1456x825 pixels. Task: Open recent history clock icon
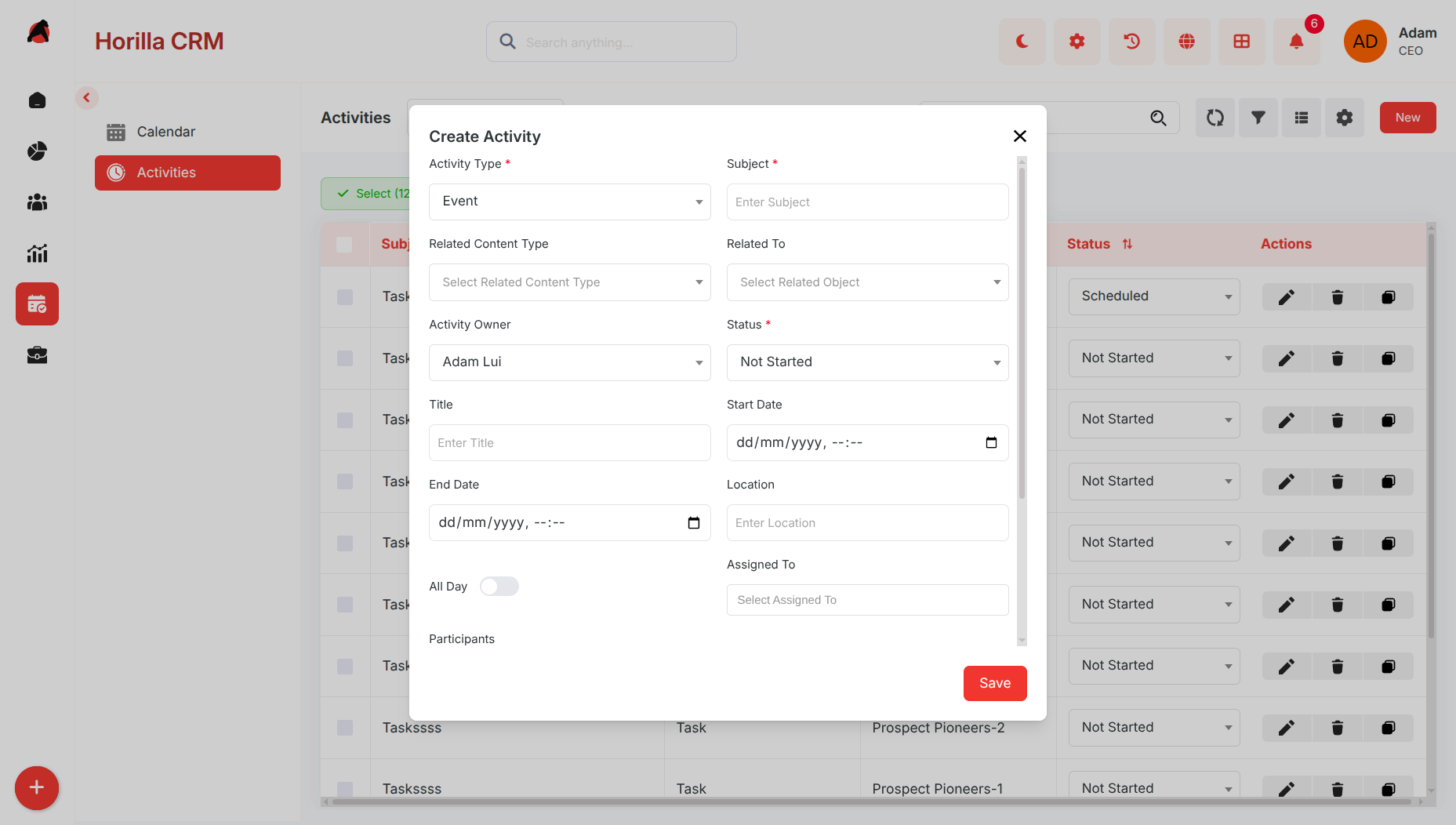coord(1131,42)
